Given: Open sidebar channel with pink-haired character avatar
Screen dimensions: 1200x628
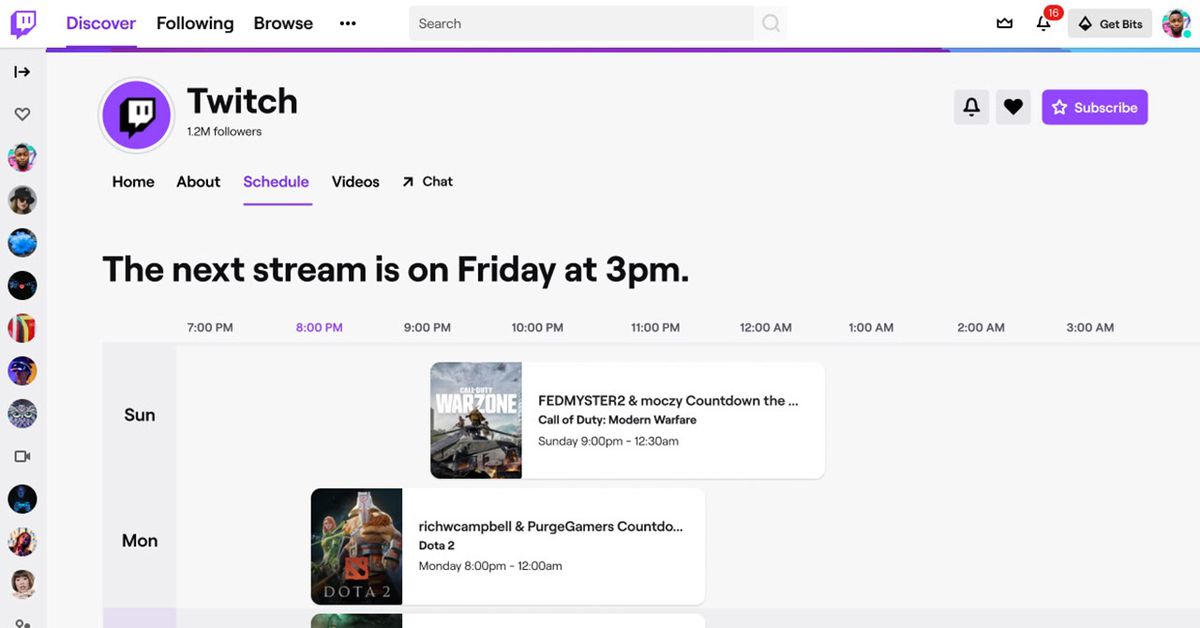Looking at the screenshot, I should 22,541.
